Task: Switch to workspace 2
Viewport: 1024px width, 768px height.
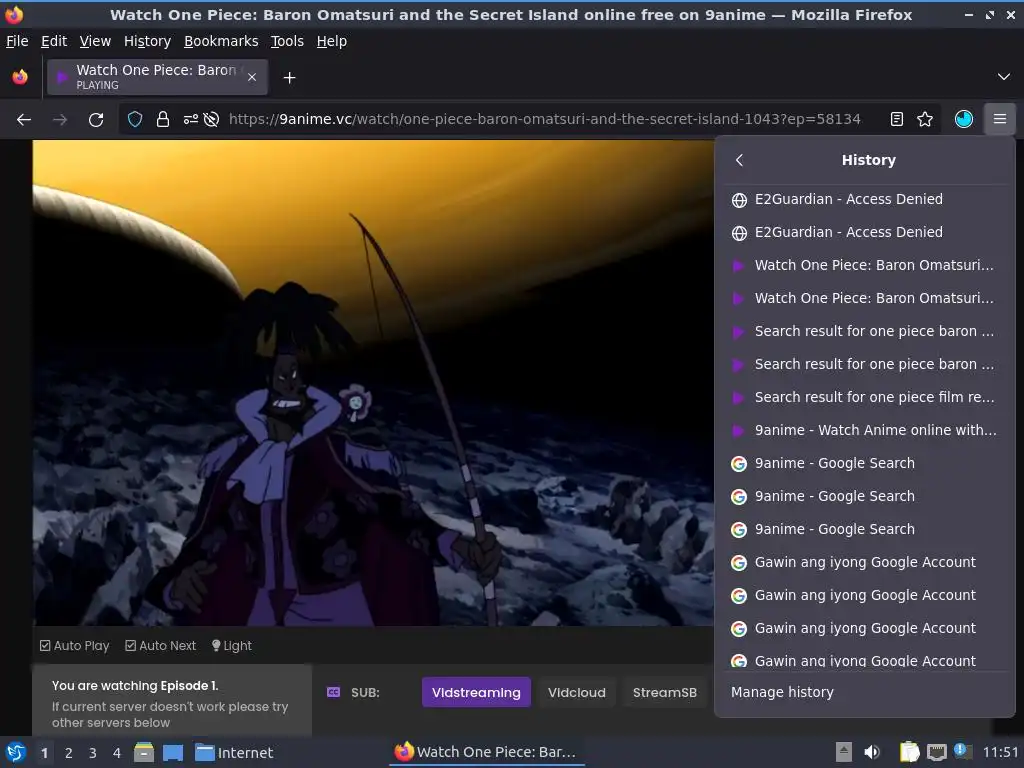Action: [x=69, y=753]
